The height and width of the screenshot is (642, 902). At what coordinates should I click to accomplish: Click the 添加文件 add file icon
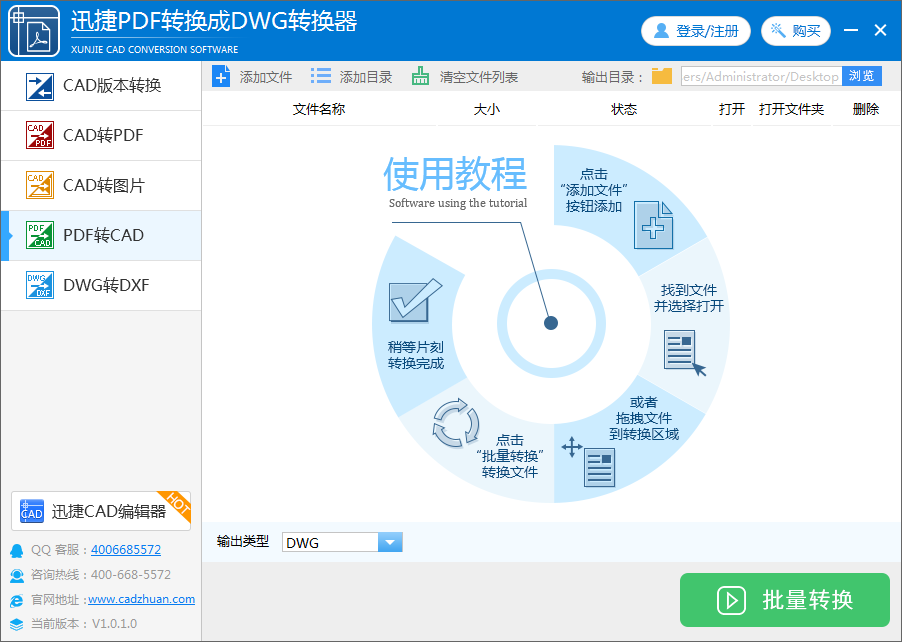(x=219, y=75)
